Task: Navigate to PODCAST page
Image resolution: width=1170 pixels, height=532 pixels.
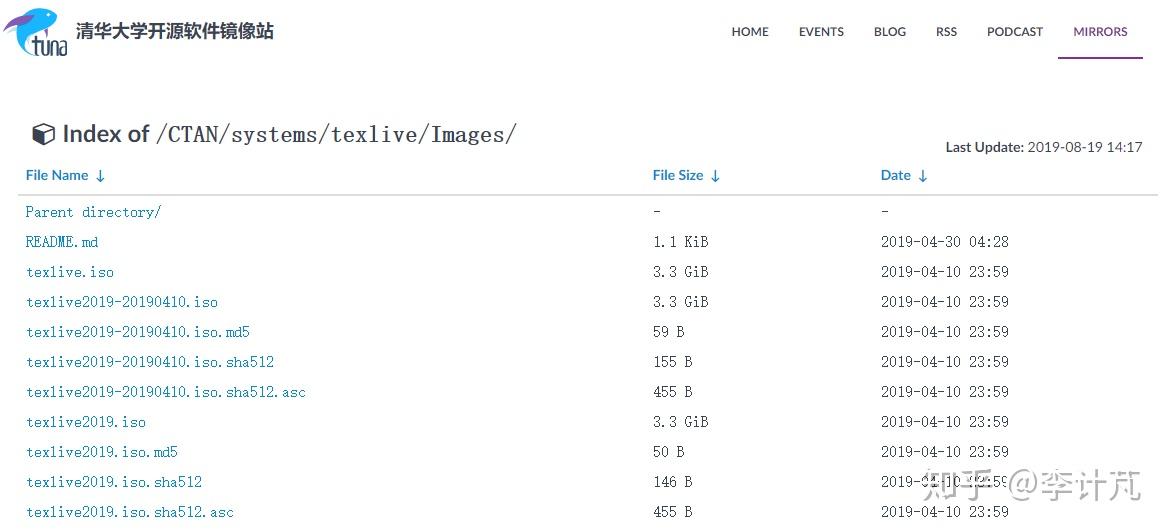Action: pyautogui.click(x=1015, y=32)
